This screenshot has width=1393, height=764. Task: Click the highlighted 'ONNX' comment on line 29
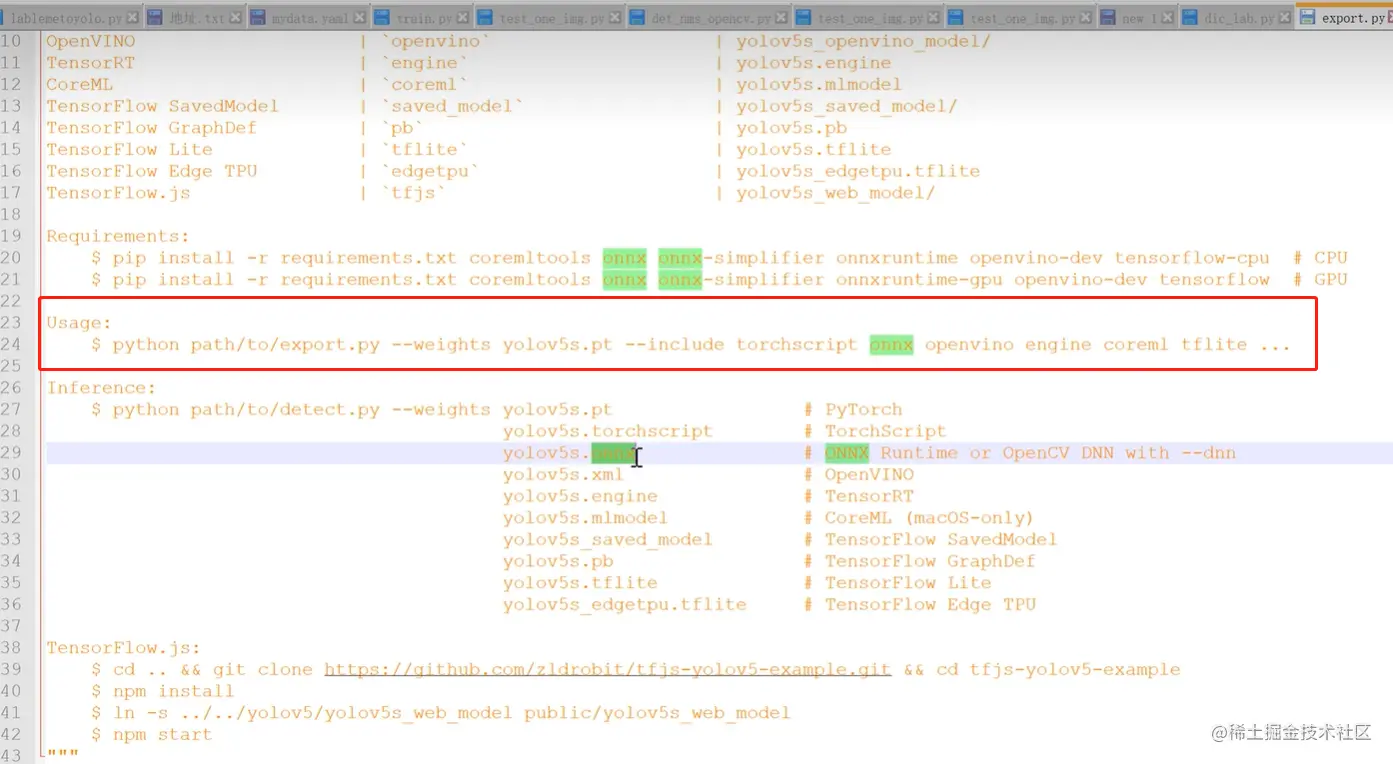[847, 453]
